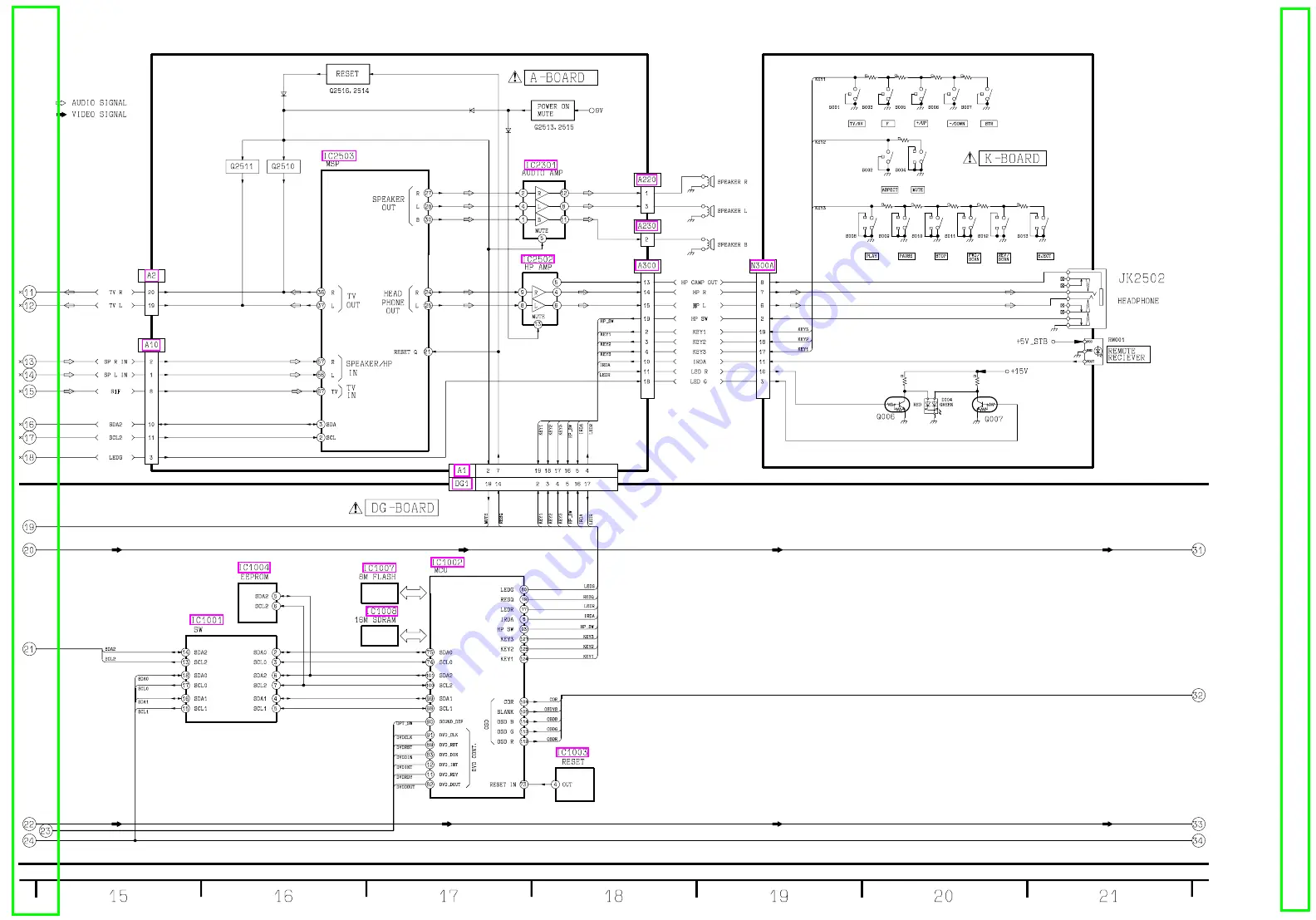
Task: Open the IC2502 HP amp link
Action: point(538,259)
